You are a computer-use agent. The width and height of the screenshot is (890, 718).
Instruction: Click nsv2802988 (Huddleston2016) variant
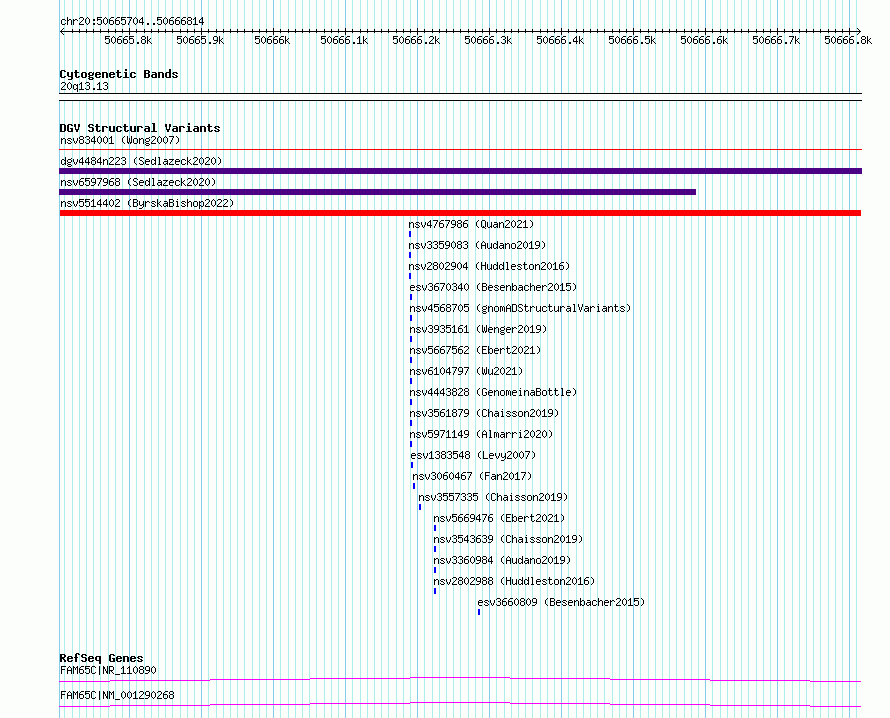514,581
